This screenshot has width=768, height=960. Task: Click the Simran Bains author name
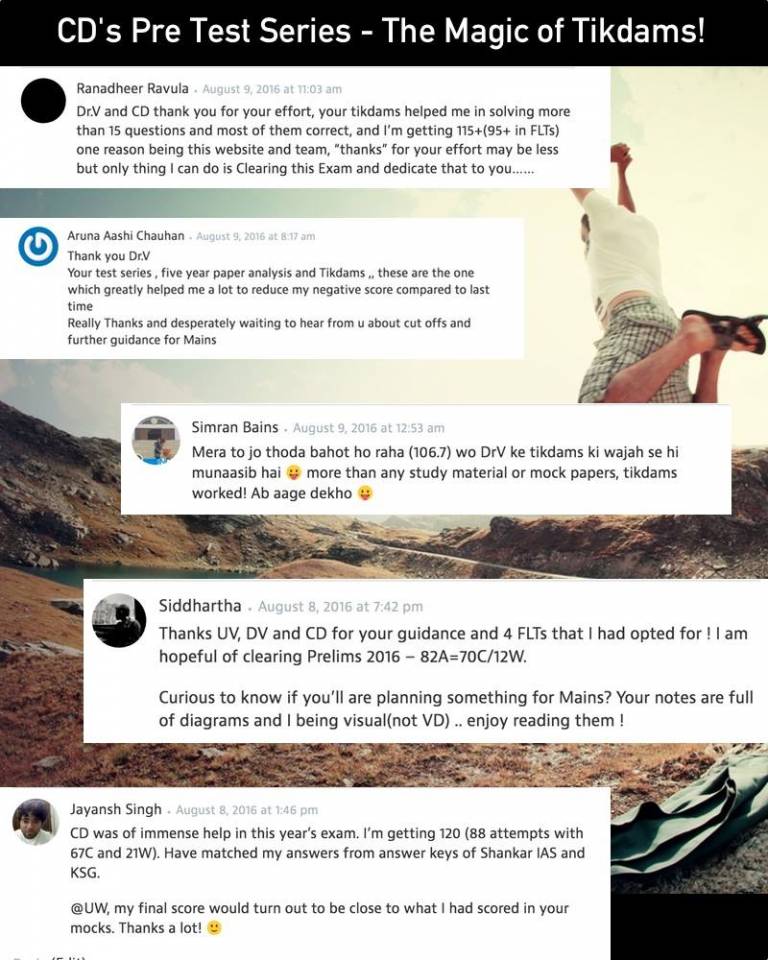coord(235,427)
